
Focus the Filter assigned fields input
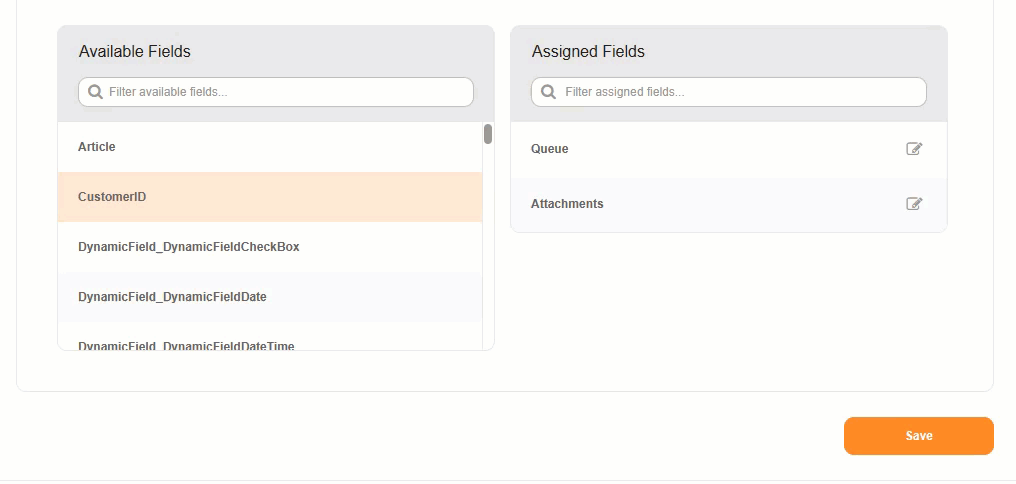click(740, 92)
